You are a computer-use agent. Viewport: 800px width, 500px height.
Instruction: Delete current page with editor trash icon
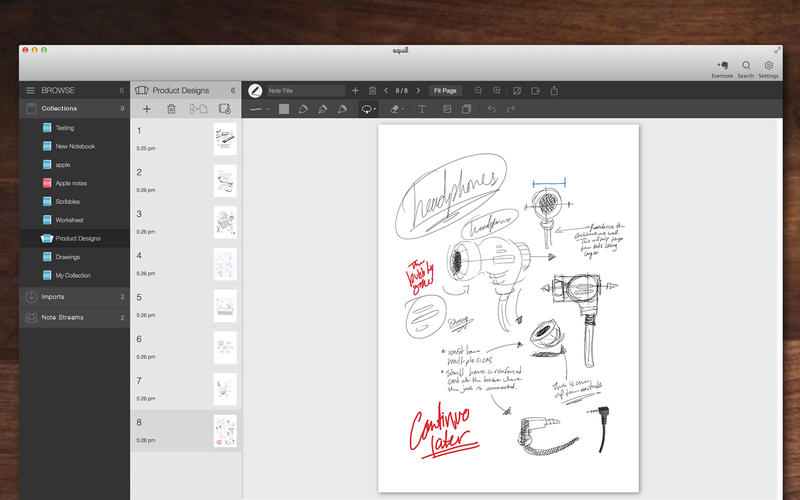[372, 91]
